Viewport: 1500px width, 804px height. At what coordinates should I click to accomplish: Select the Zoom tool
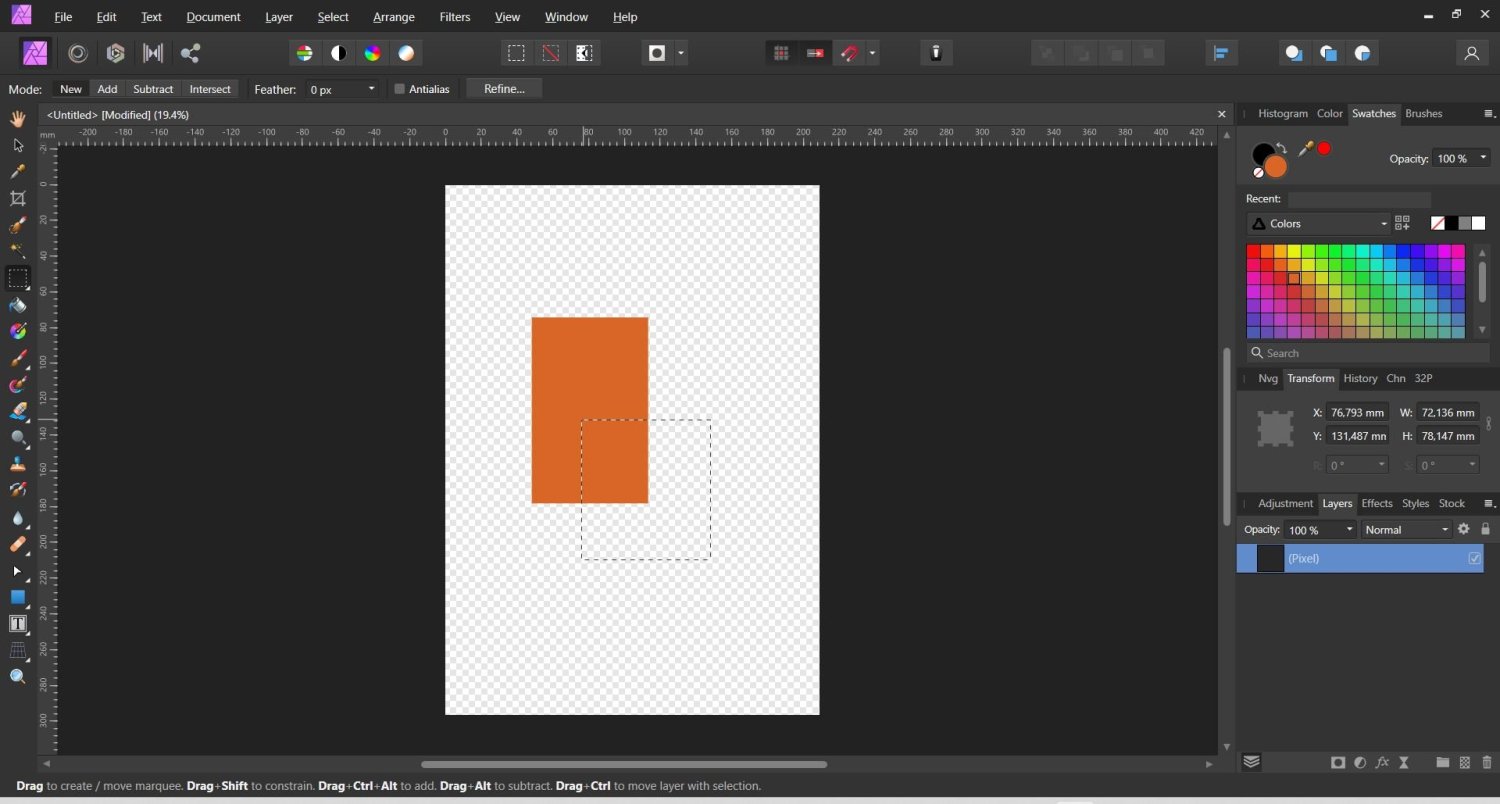pyautogui.click(x=17, y=676)
